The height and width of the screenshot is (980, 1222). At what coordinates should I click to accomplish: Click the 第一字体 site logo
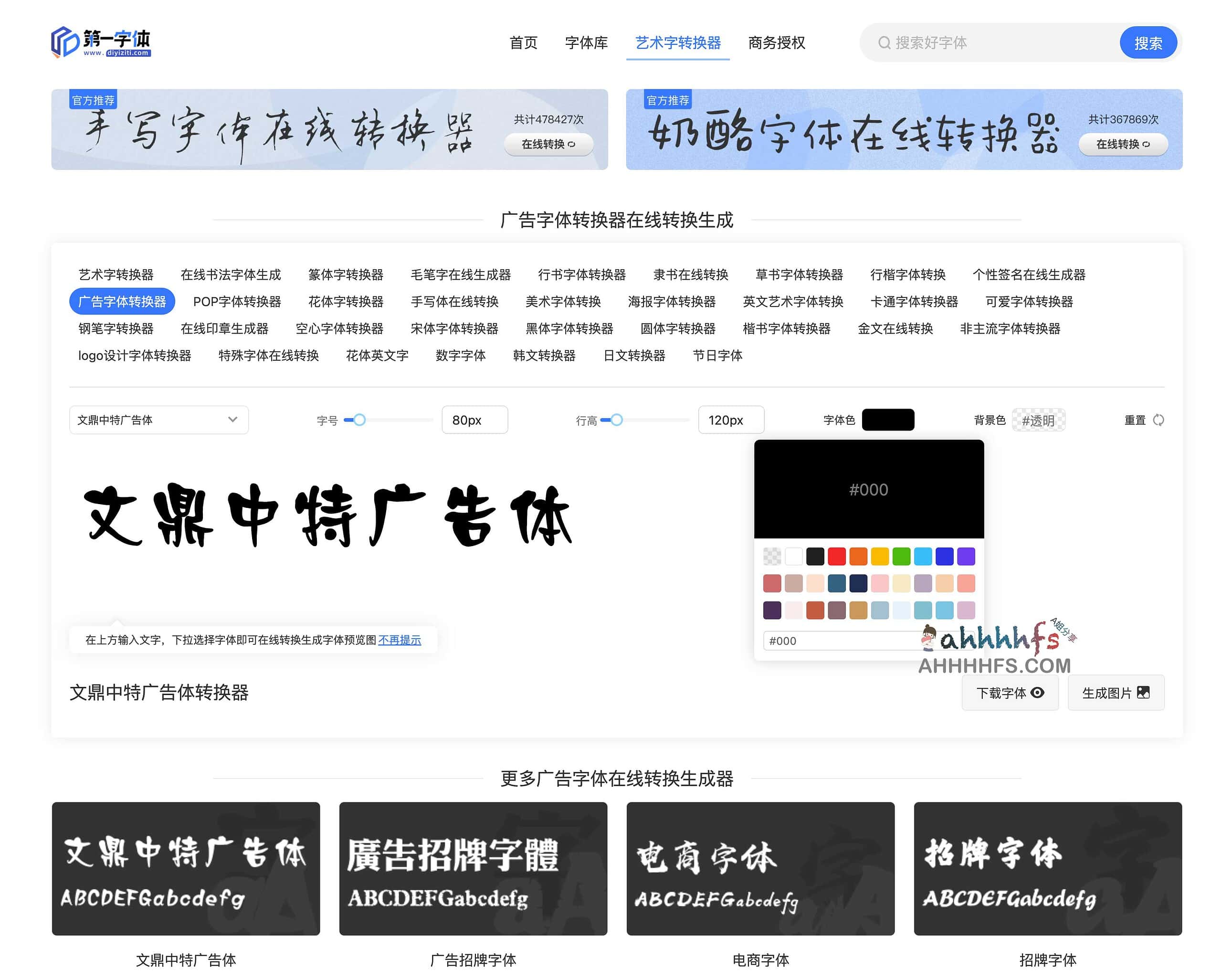tap(101, 42)
